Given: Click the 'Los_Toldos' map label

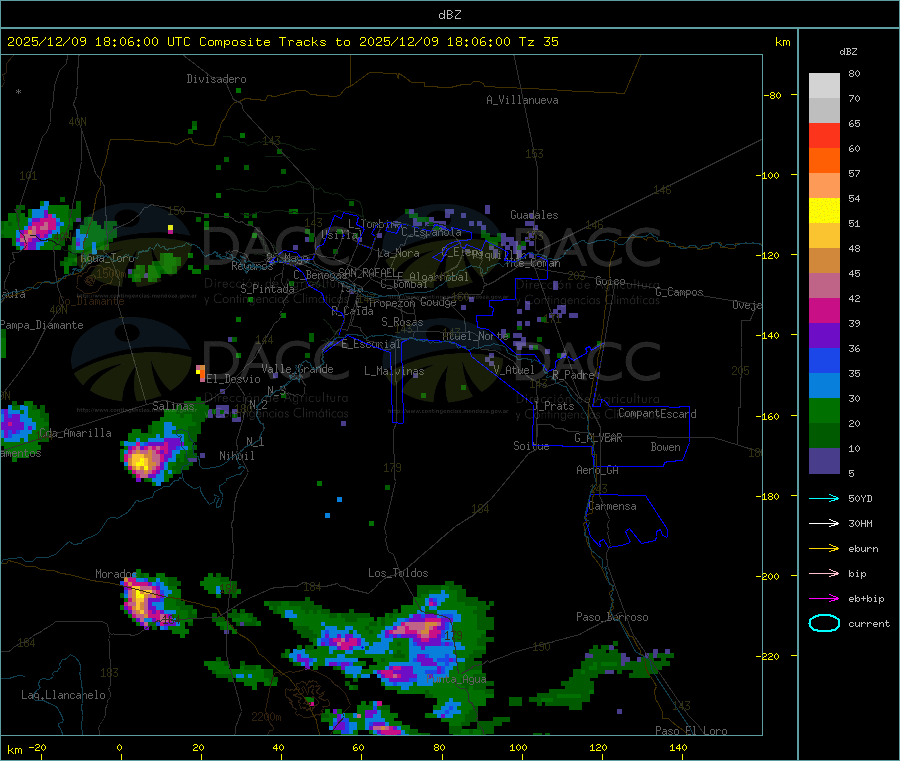Looking at the screenshot, I should pos(398,573).
